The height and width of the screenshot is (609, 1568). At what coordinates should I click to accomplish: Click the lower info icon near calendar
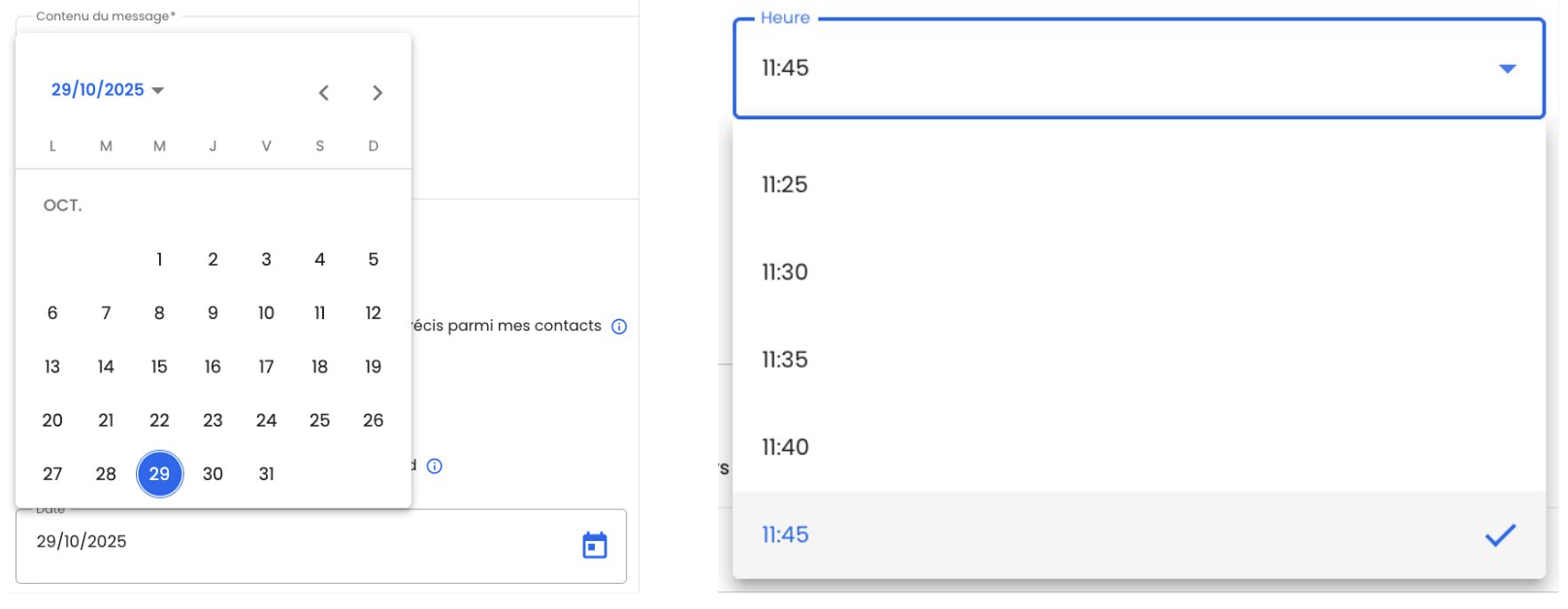tap(435, 466)
